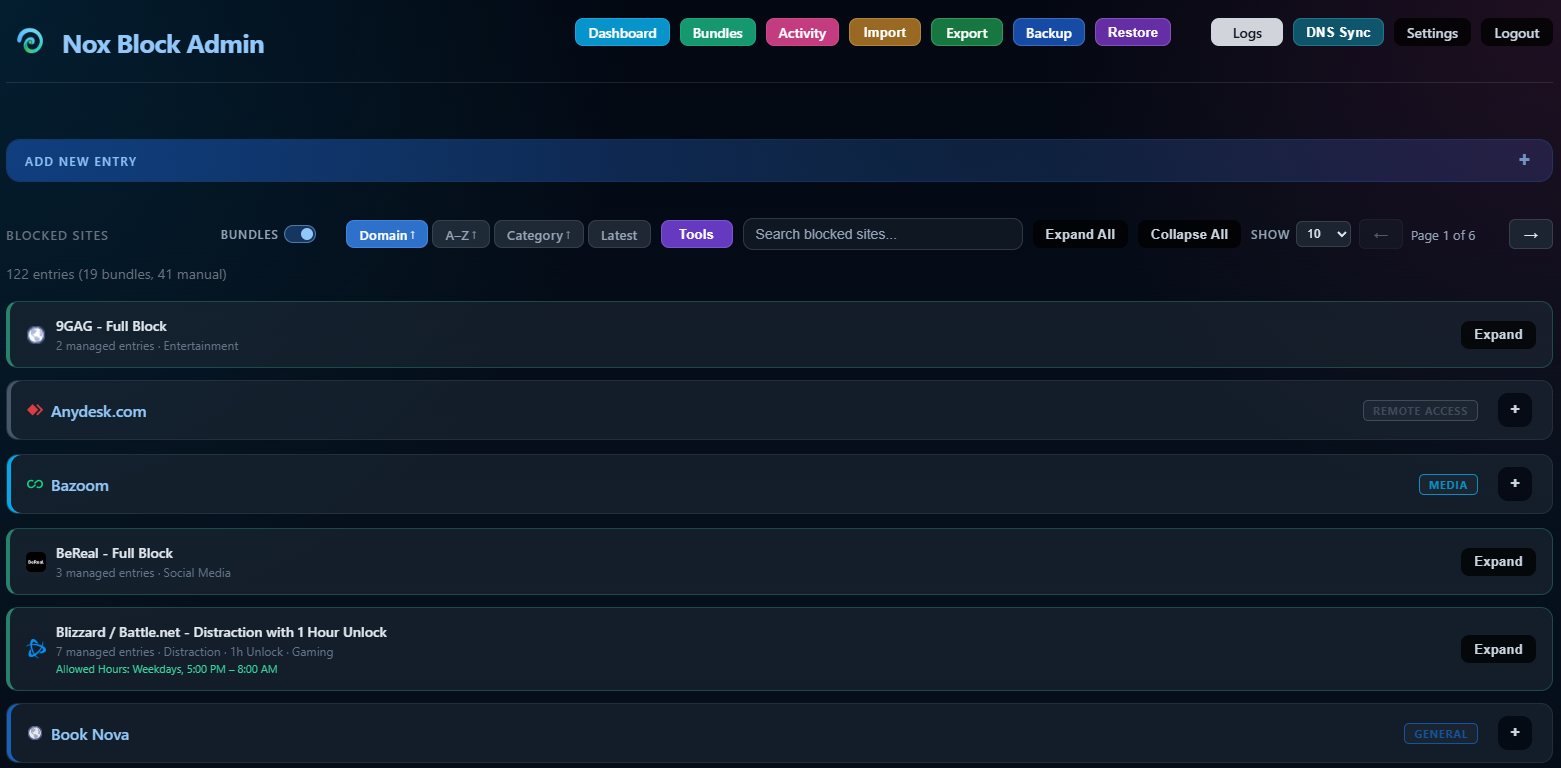Open the Dashboard page
This screenshot has height=768, width=1561.
622,32
